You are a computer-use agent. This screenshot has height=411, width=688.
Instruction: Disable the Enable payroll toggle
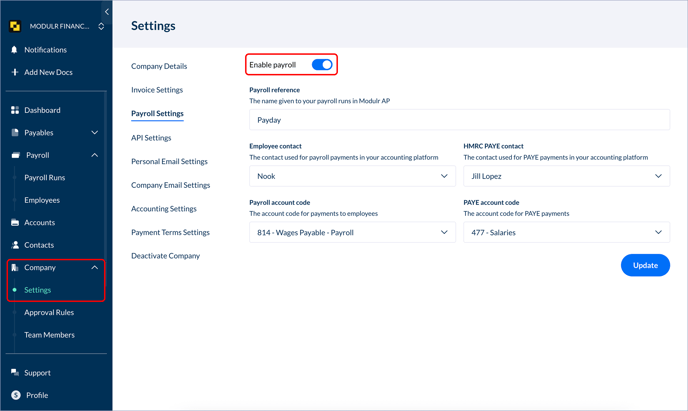tap(321, 65)
